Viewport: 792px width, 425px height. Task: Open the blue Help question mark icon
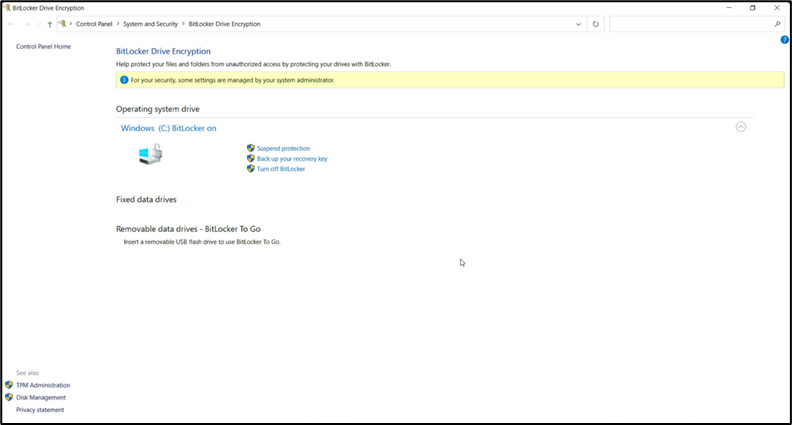click(x=785, y=40)
